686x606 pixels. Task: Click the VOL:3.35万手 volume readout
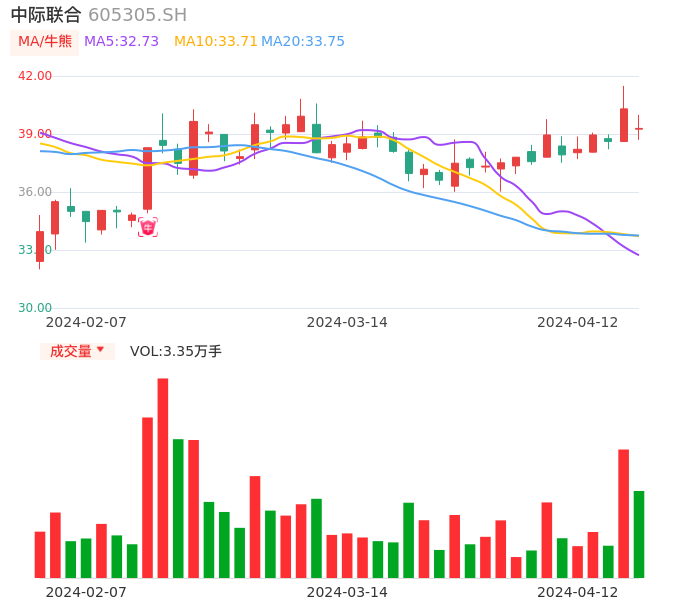[x=175, y=351]
